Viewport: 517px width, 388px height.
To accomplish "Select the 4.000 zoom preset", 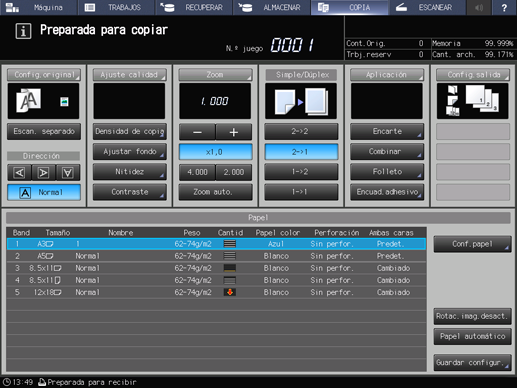I will coord(197,172).
